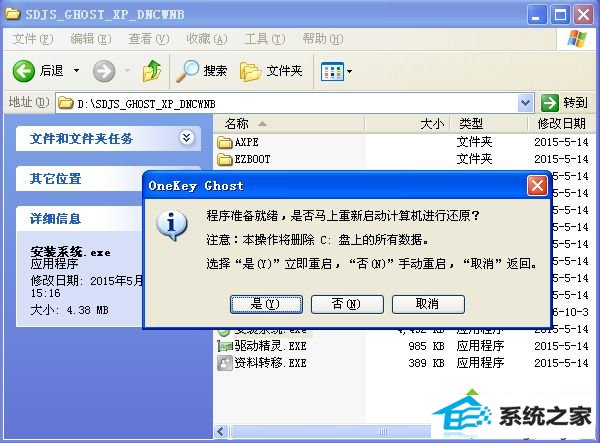600x443 pixels.
Task: Open the Back button history dropdown arrow
Action: click(77, 71)
